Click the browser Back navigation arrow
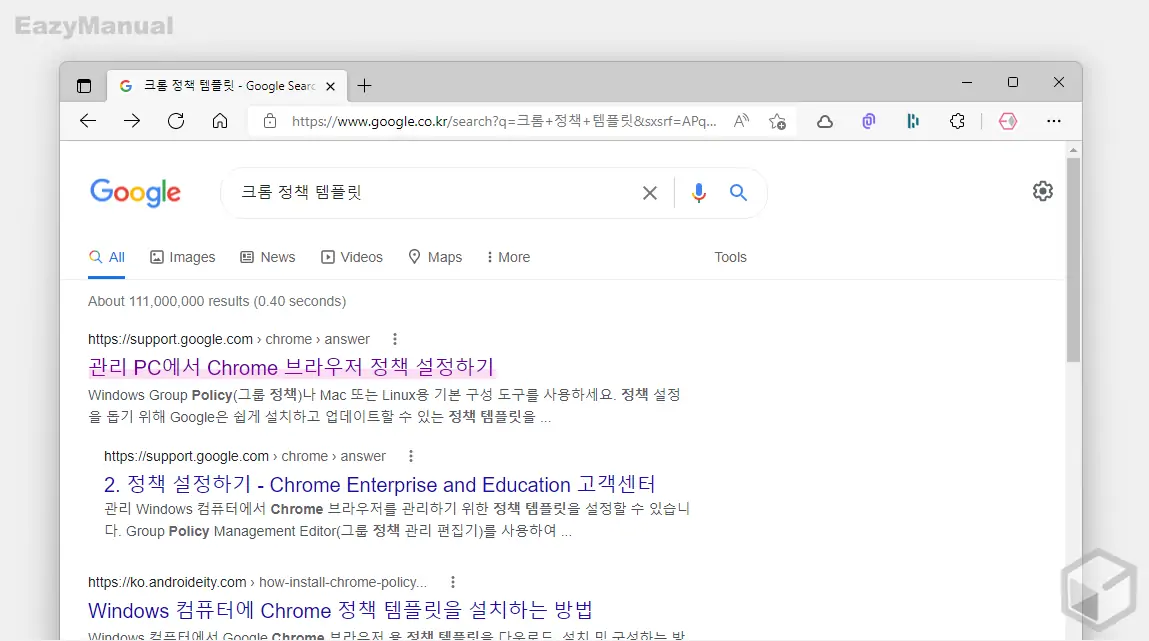Viewport: 1149px width, 641px height. click(x=88, y=121)
